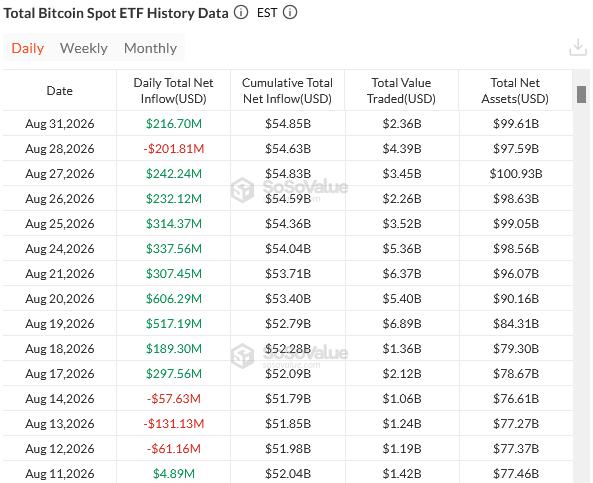The width and height of the screenshot is (593, 483).
Task: Click the table scrollbar thumb
Action: tap(581, 94)
